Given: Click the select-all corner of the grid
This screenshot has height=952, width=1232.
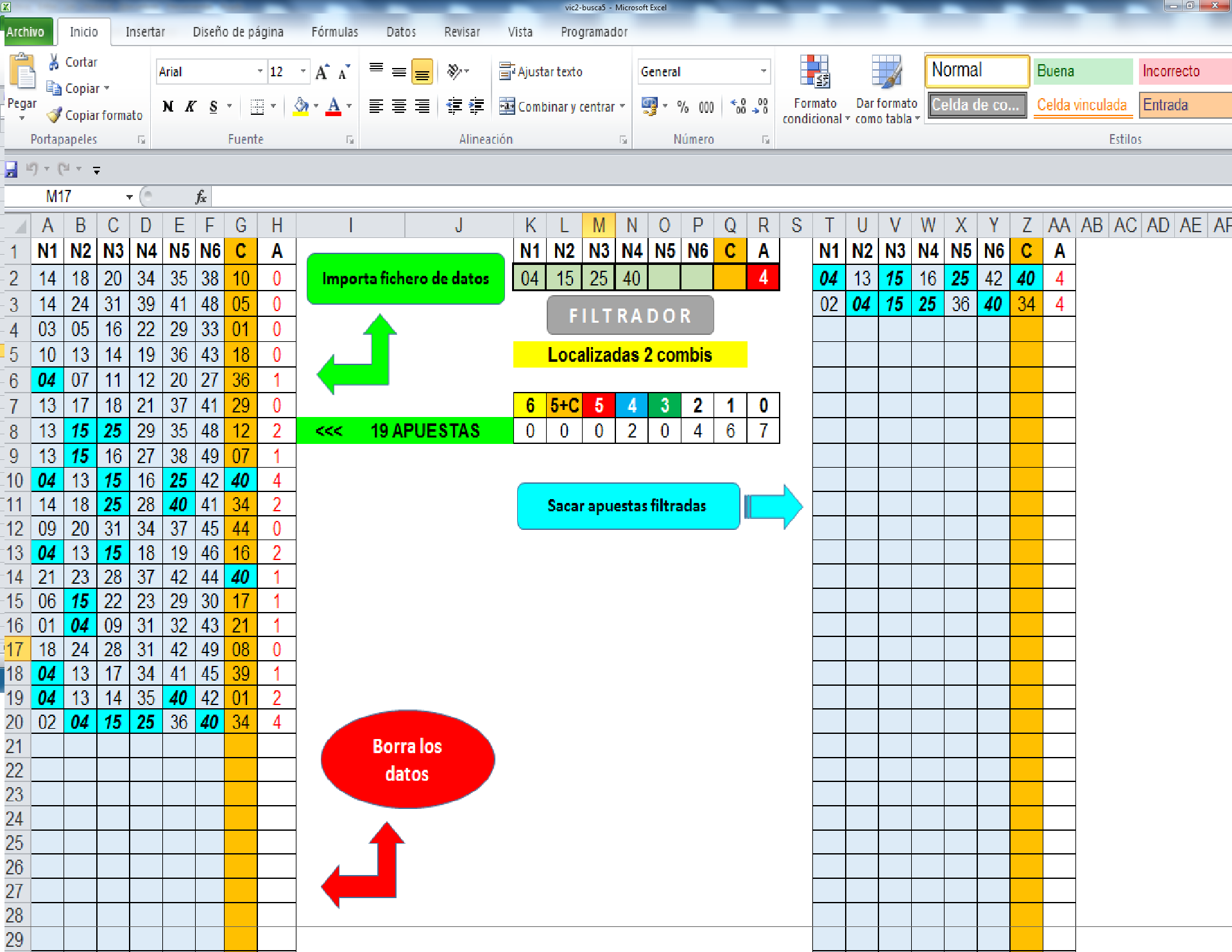Looking at the screenshot, I should [x=19, y=226].
